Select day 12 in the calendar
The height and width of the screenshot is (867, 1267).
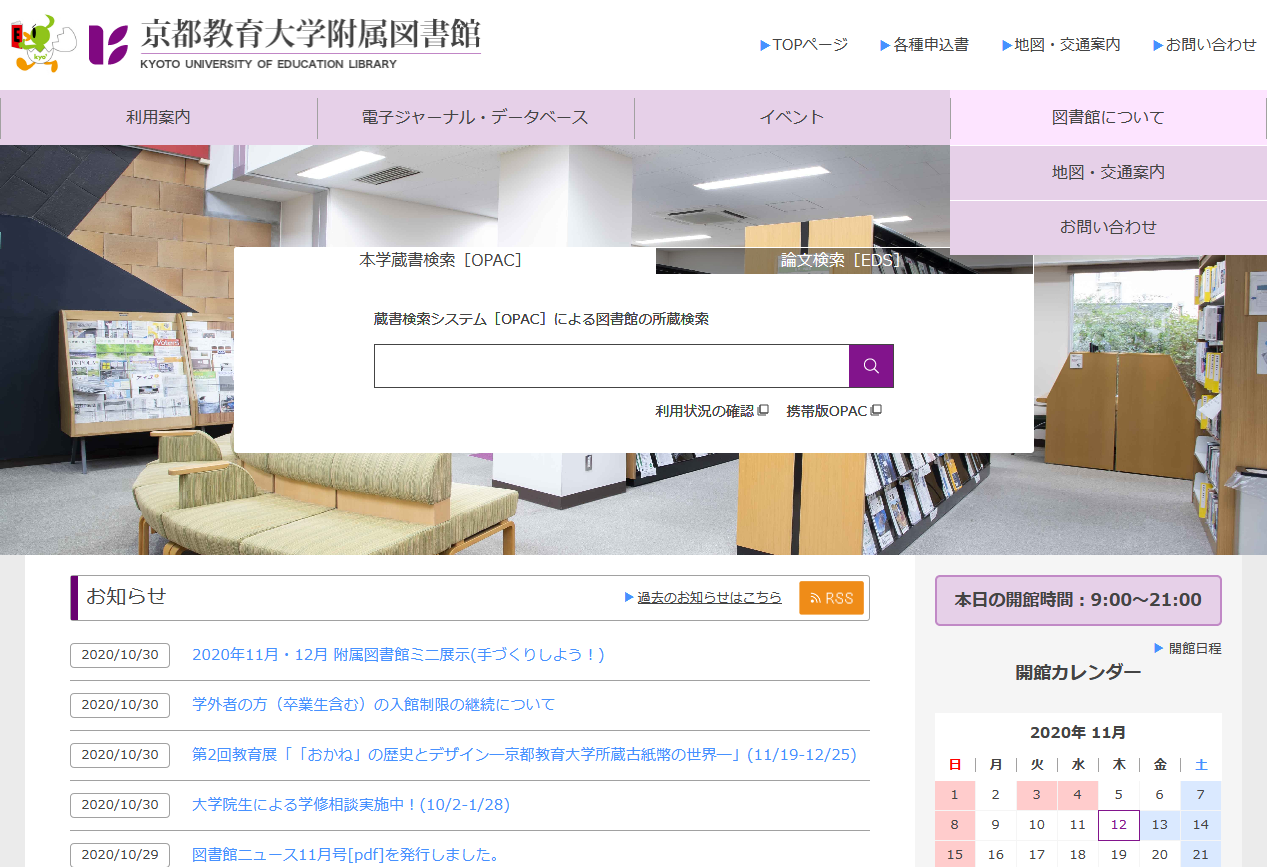click(1118, 825)
